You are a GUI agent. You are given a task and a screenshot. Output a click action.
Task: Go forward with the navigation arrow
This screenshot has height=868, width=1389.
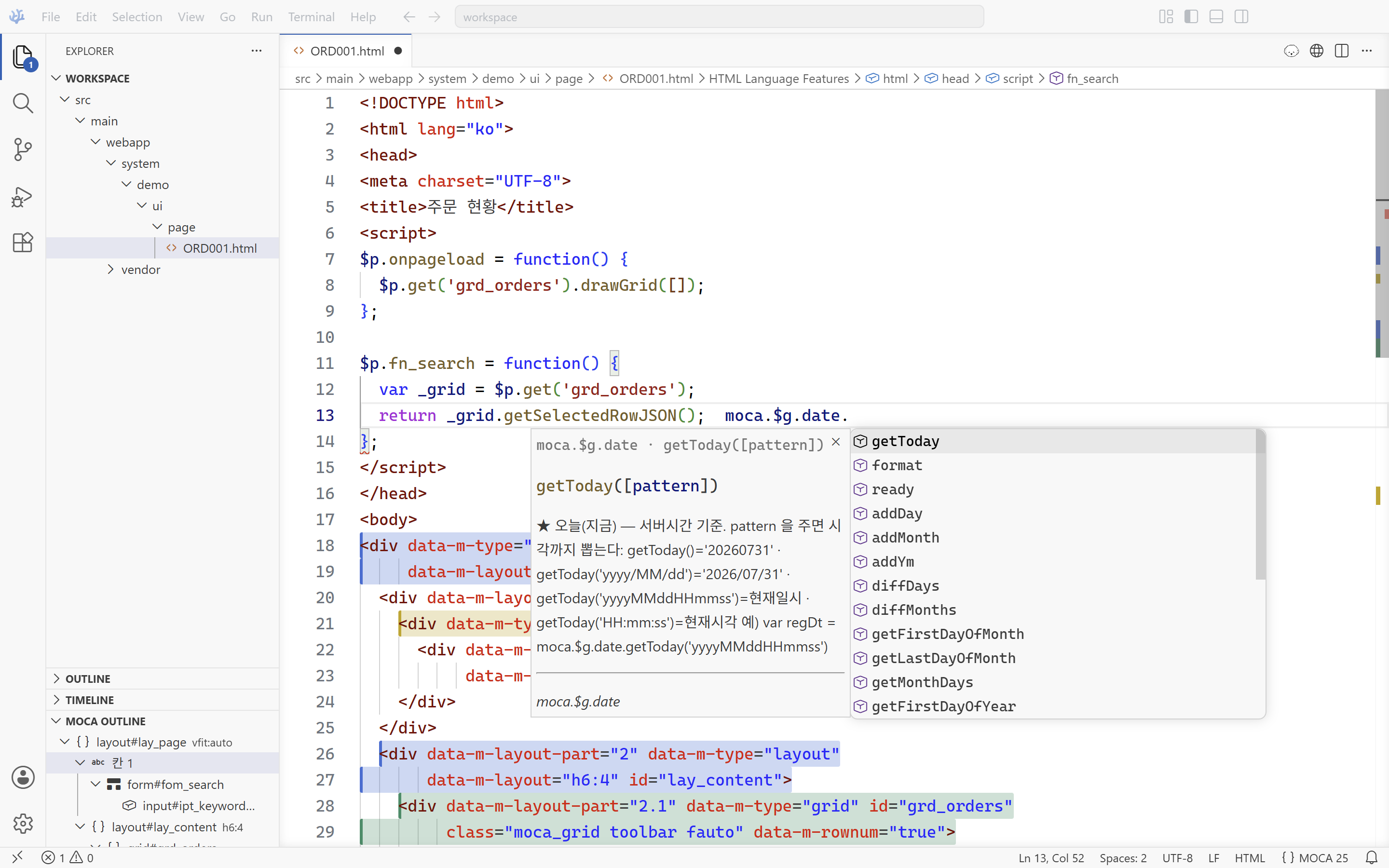435,17
